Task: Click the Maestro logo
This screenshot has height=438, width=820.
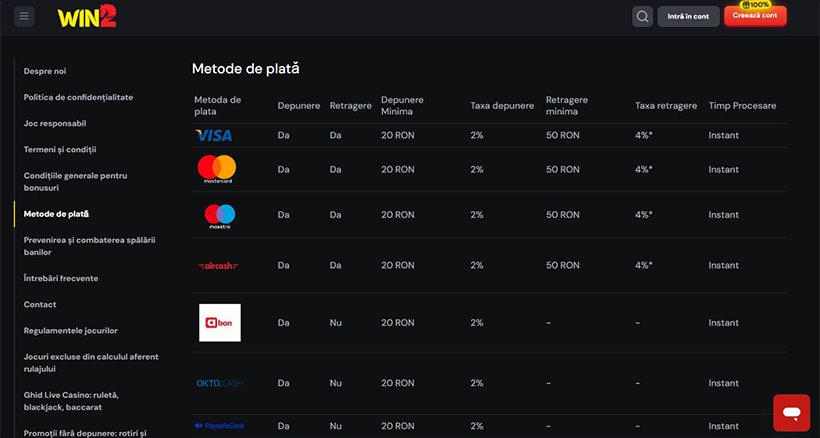Action: coord(220,216)
